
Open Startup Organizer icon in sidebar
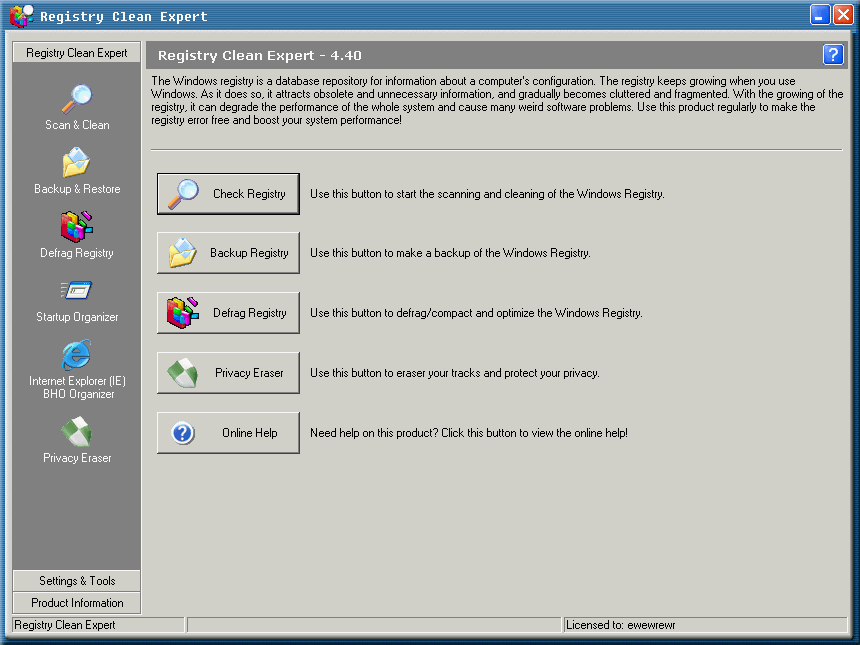tap(76, 290)
